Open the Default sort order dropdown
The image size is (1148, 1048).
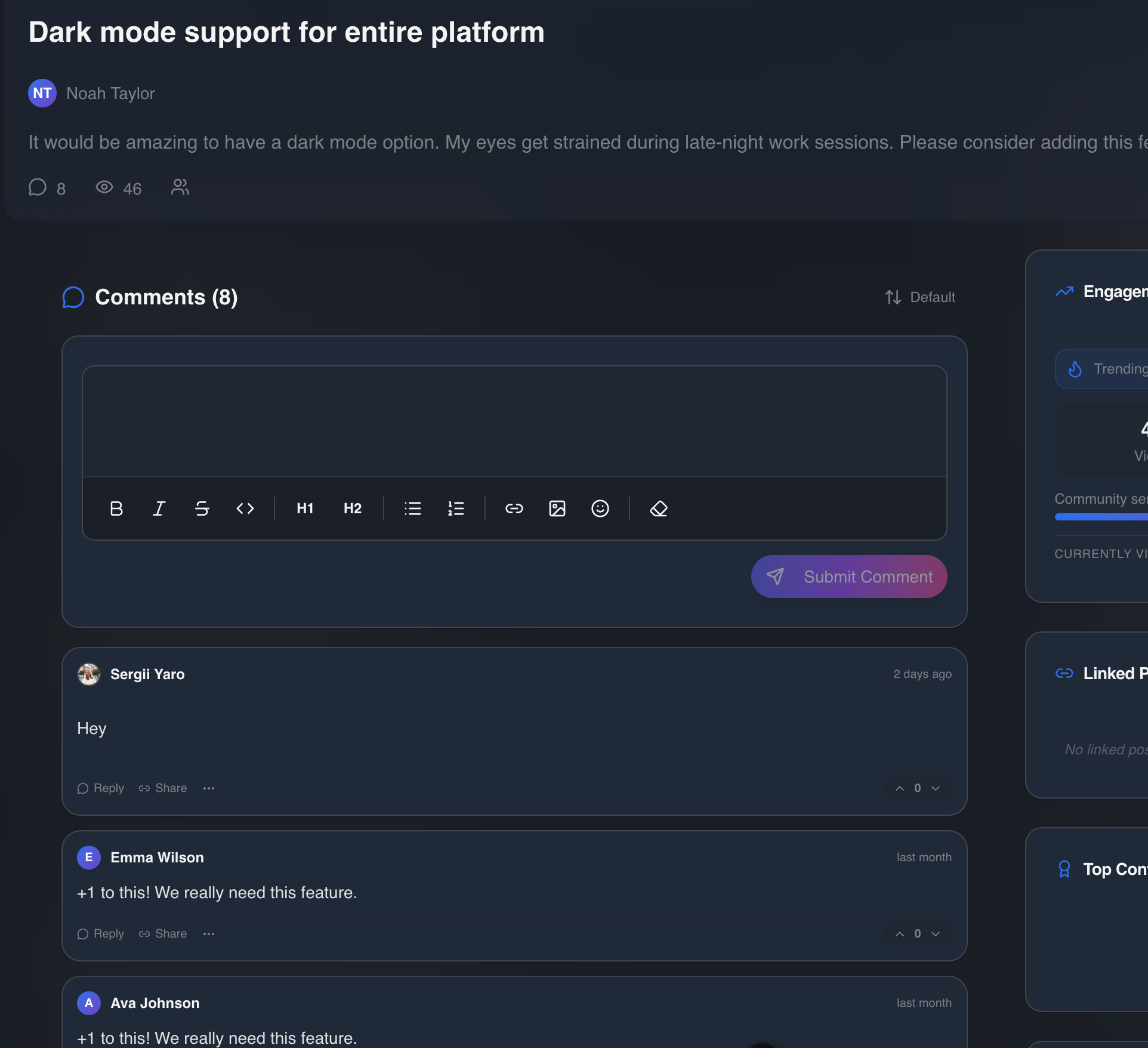(x=921, y=297)
